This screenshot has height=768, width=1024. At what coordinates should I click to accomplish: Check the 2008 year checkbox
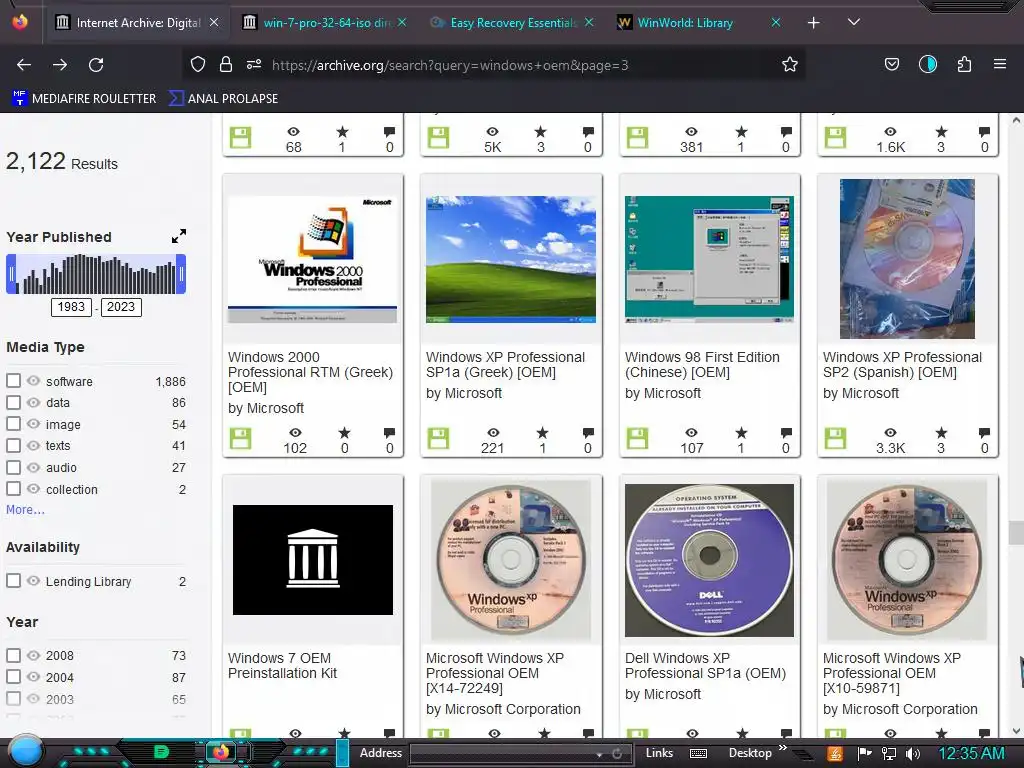pos(14,655)
